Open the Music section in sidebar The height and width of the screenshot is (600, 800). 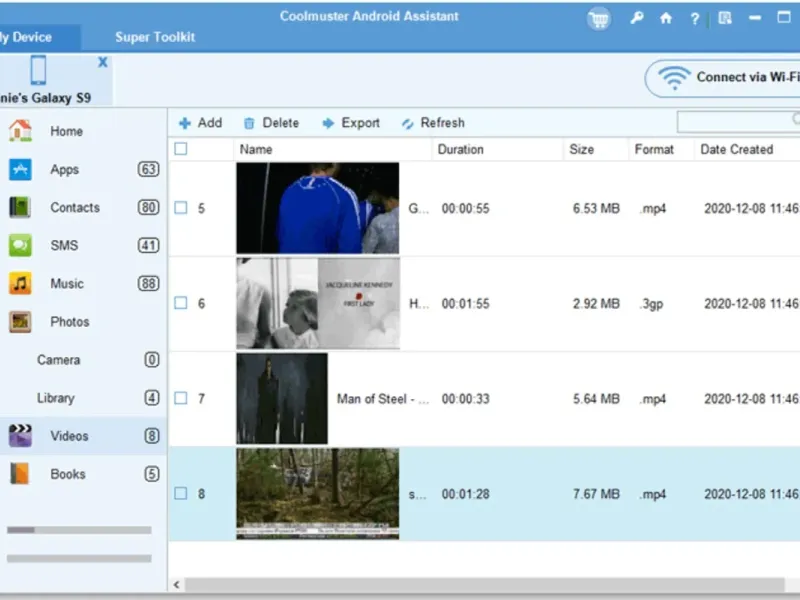pyautogui.click(x=66, y=284)
